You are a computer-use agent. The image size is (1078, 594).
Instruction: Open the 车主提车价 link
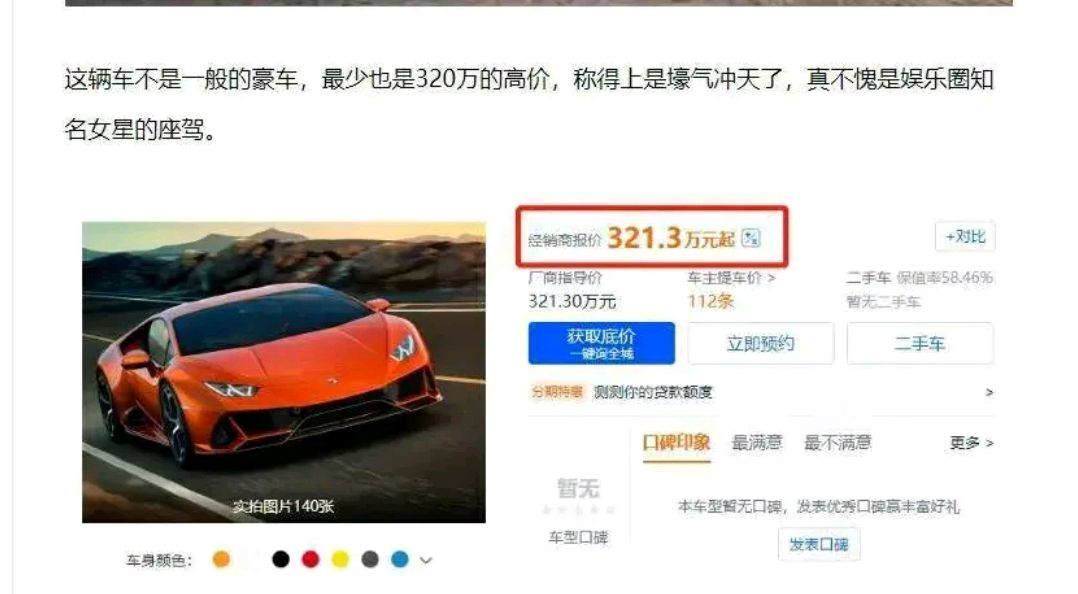pyautogui.click(x=731, y=278)
